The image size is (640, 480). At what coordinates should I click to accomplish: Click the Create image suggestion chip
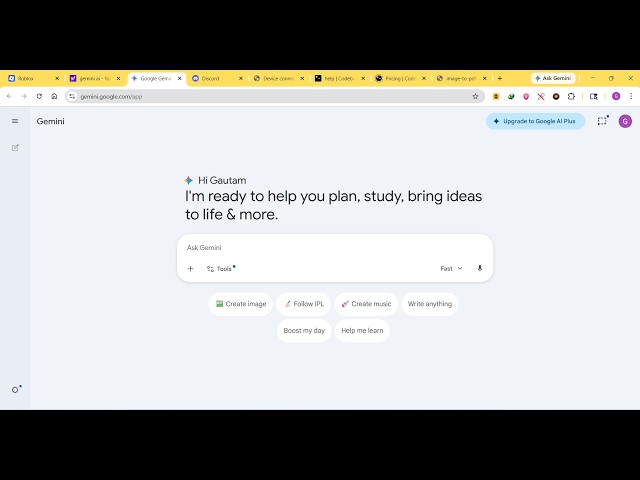[x=241, y=304]
